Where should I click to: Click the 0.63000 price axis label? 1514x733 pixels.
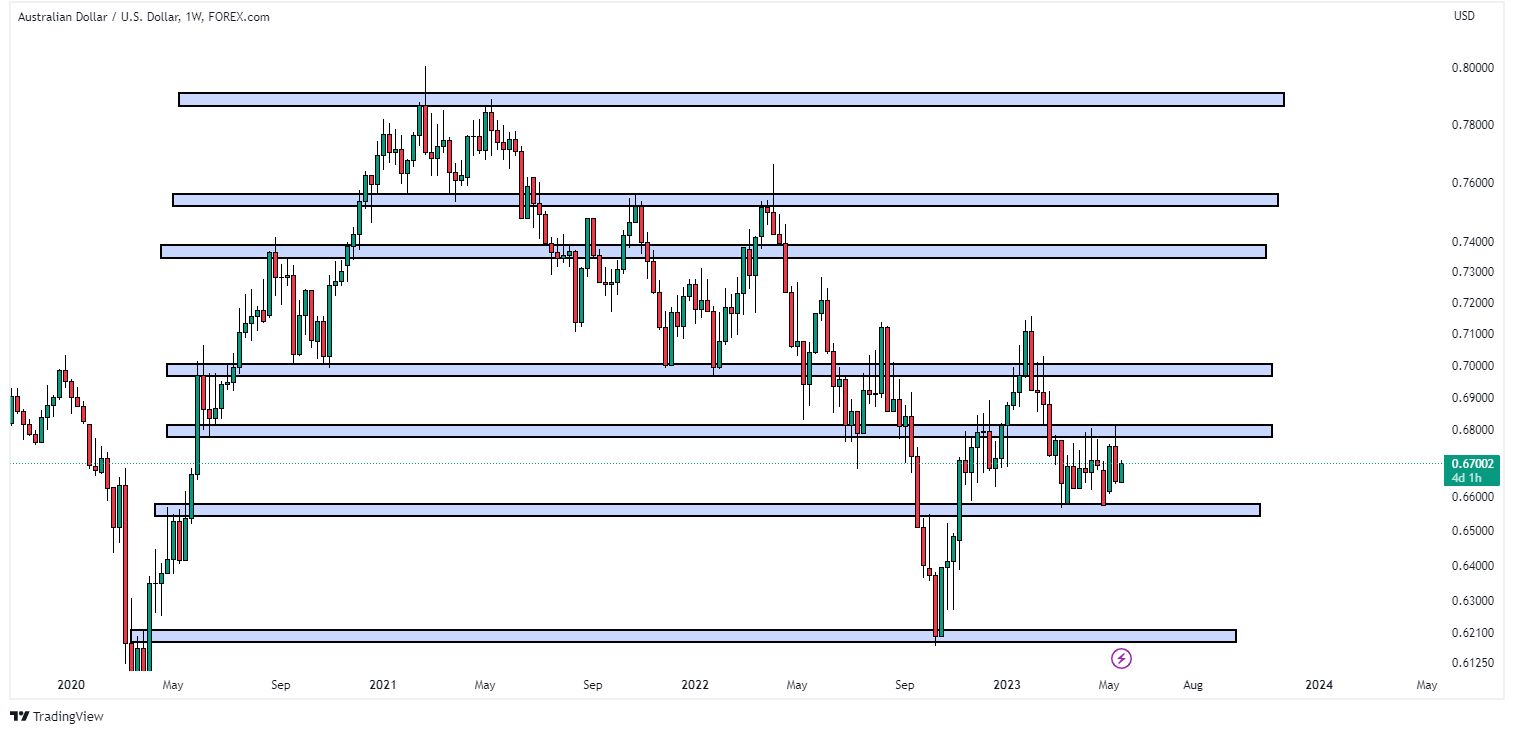pos(1472,601)
